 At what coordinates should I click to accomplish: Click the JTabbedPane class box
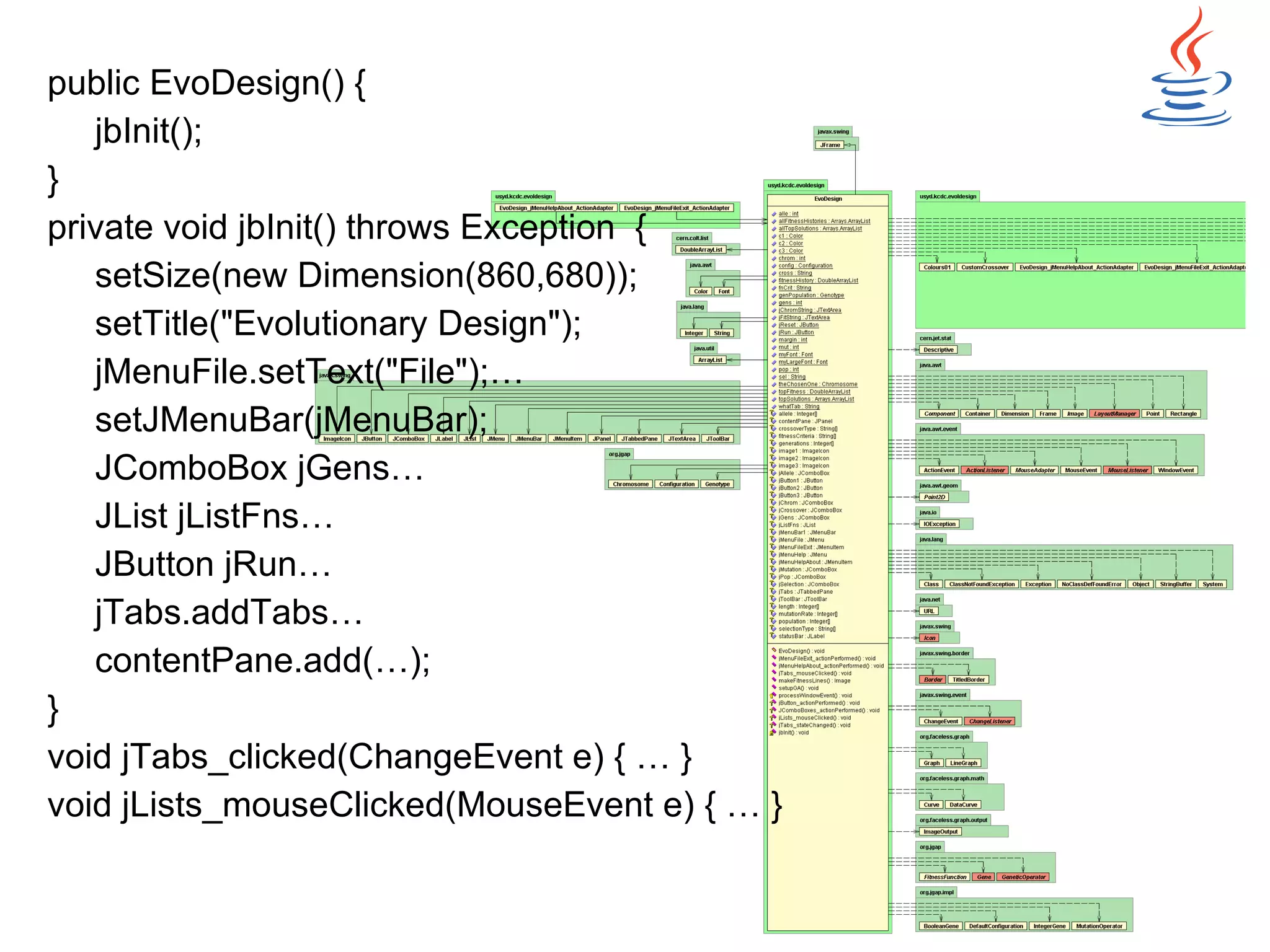tap(639, 439)
